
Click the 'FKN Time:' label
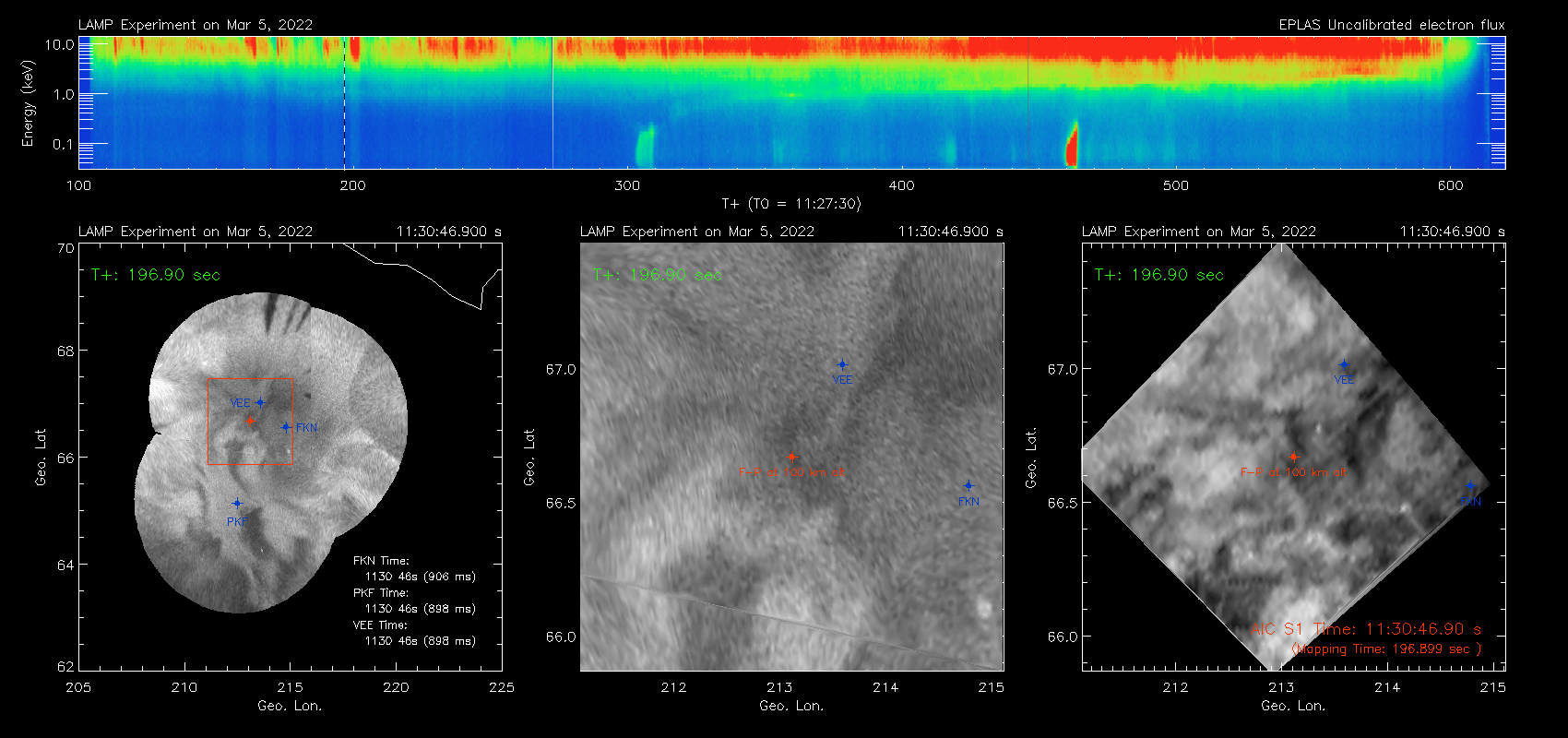(381, 560)
